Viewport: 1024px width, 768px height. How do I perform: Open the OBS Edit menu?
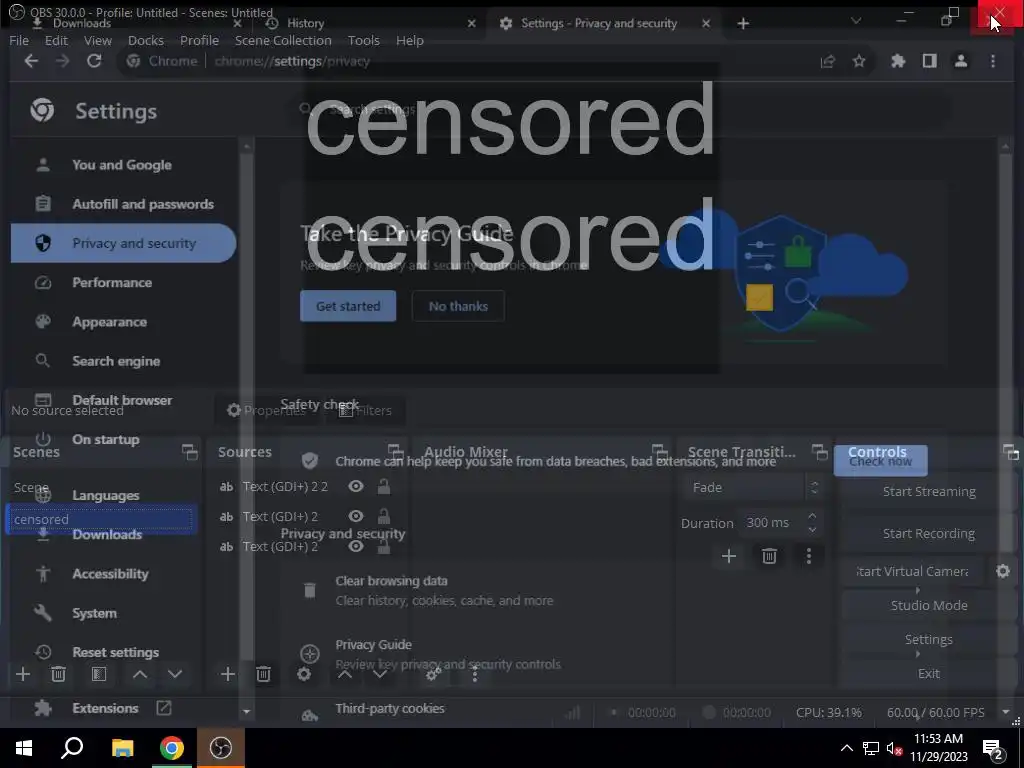point(56,40)
